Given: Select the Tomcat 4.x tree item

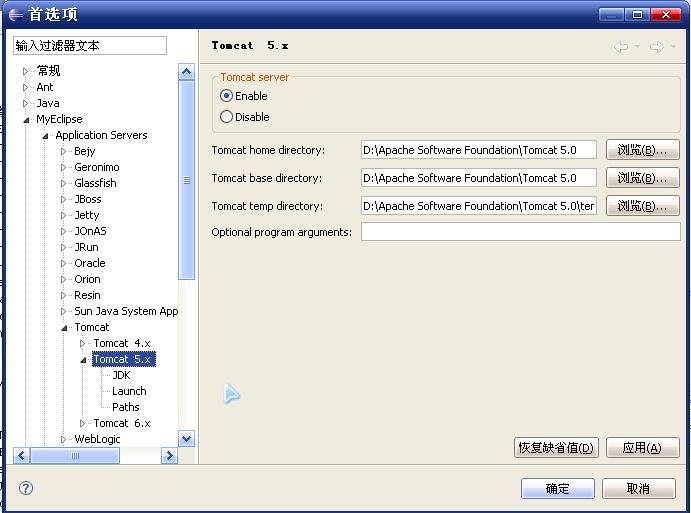Looking at the screenshot, I should pos(122,343).
